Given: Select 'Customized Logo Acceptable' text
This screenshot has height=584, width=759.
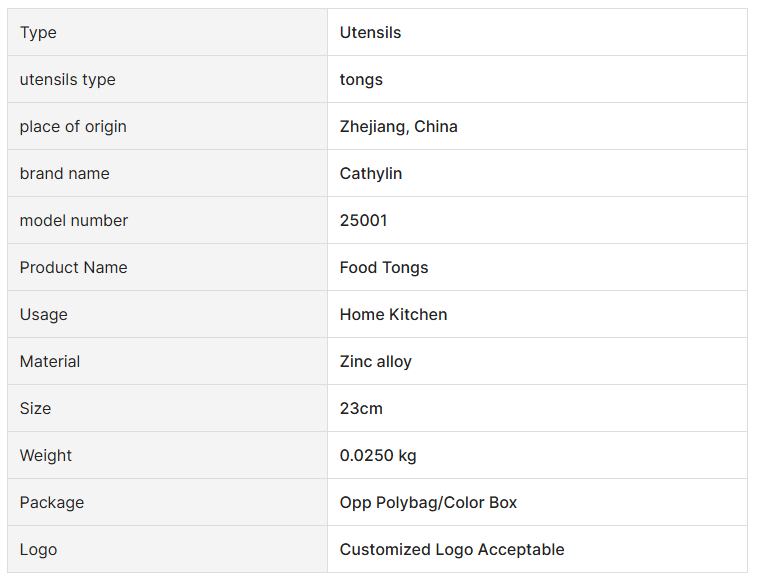Looking at the screenshot, I should (x=452, y=550).
